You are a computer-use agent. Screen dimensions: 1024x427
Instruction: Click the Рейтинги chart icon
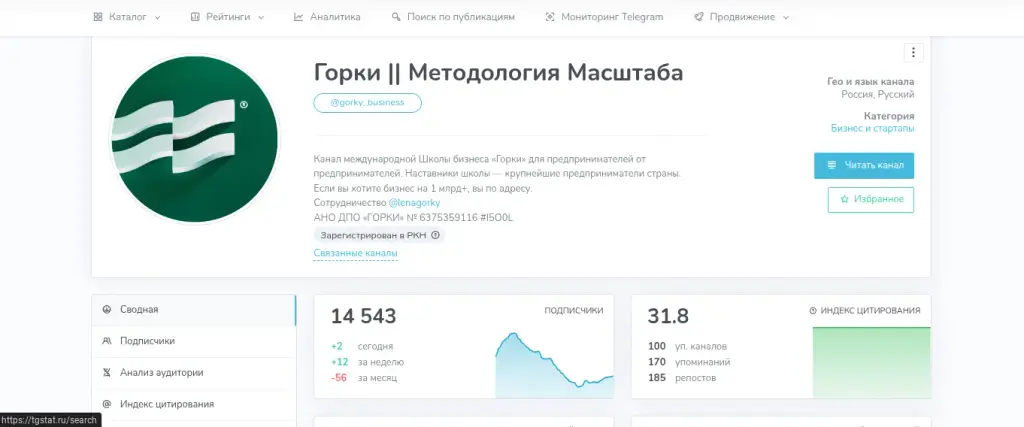tap(195, 17)
